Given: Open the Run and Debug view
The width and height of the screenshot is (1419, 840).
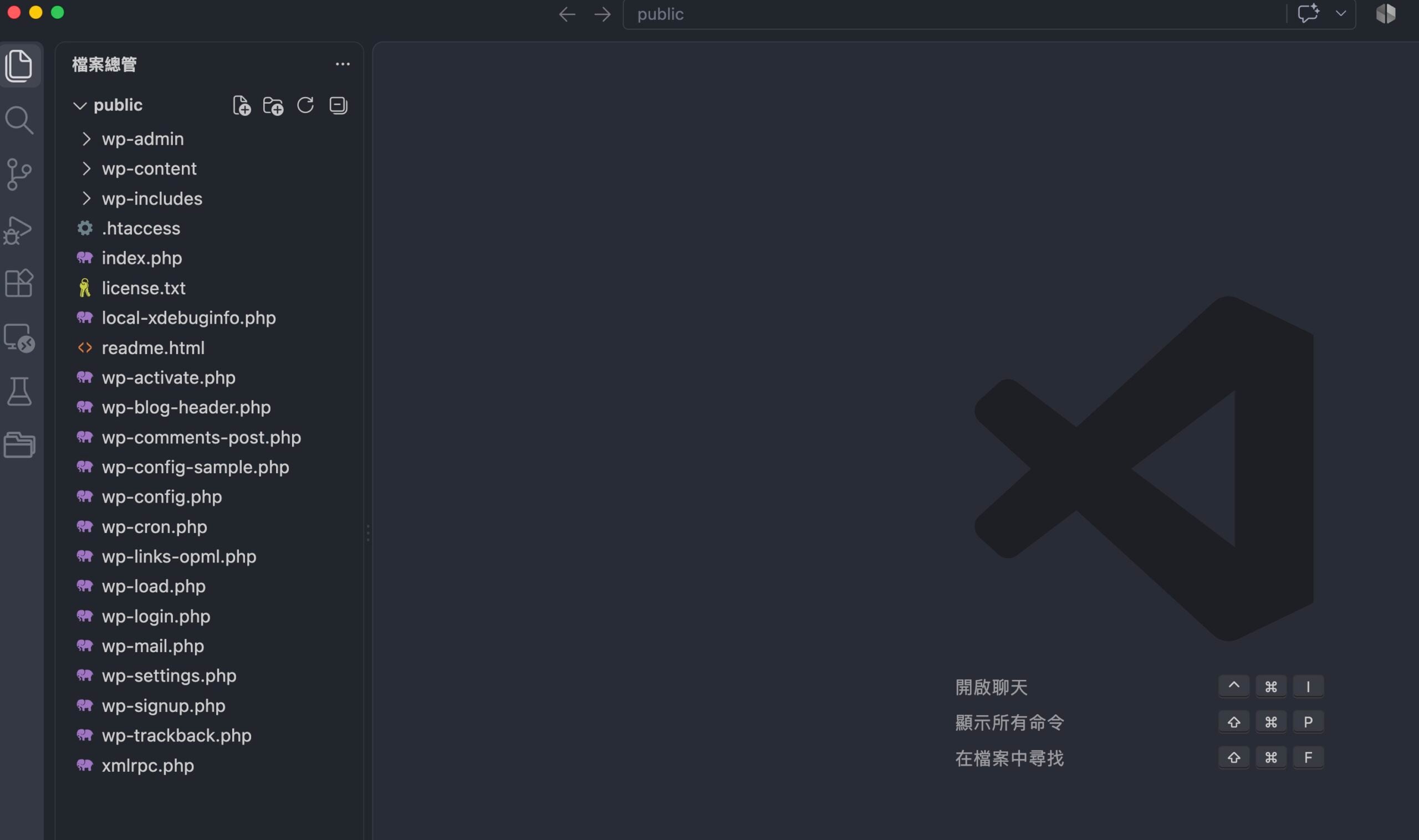Looking at the screenshot, I should click(x=18, y=230).
